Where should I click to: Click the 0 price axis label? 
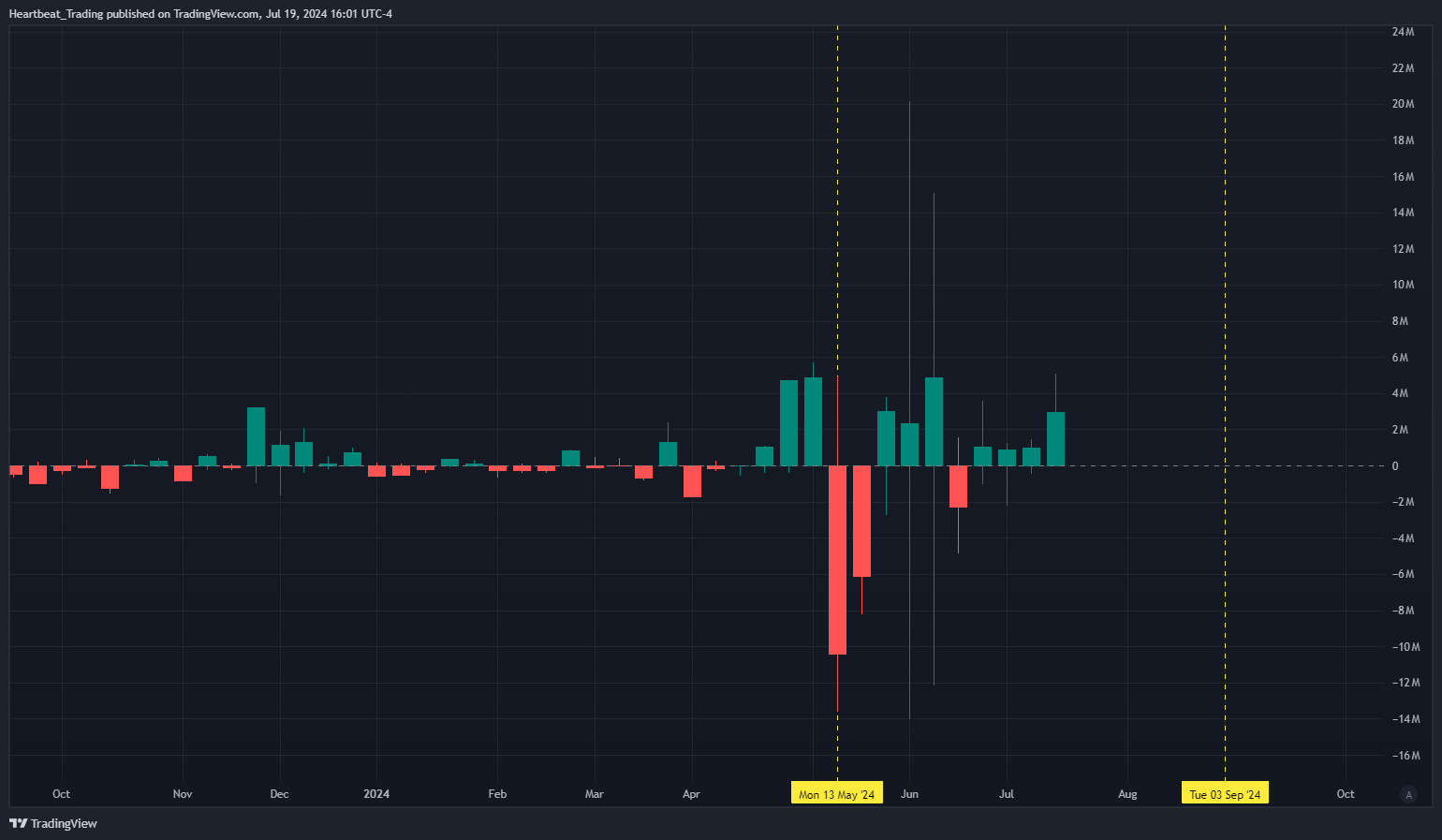(x=1395, y=466)
